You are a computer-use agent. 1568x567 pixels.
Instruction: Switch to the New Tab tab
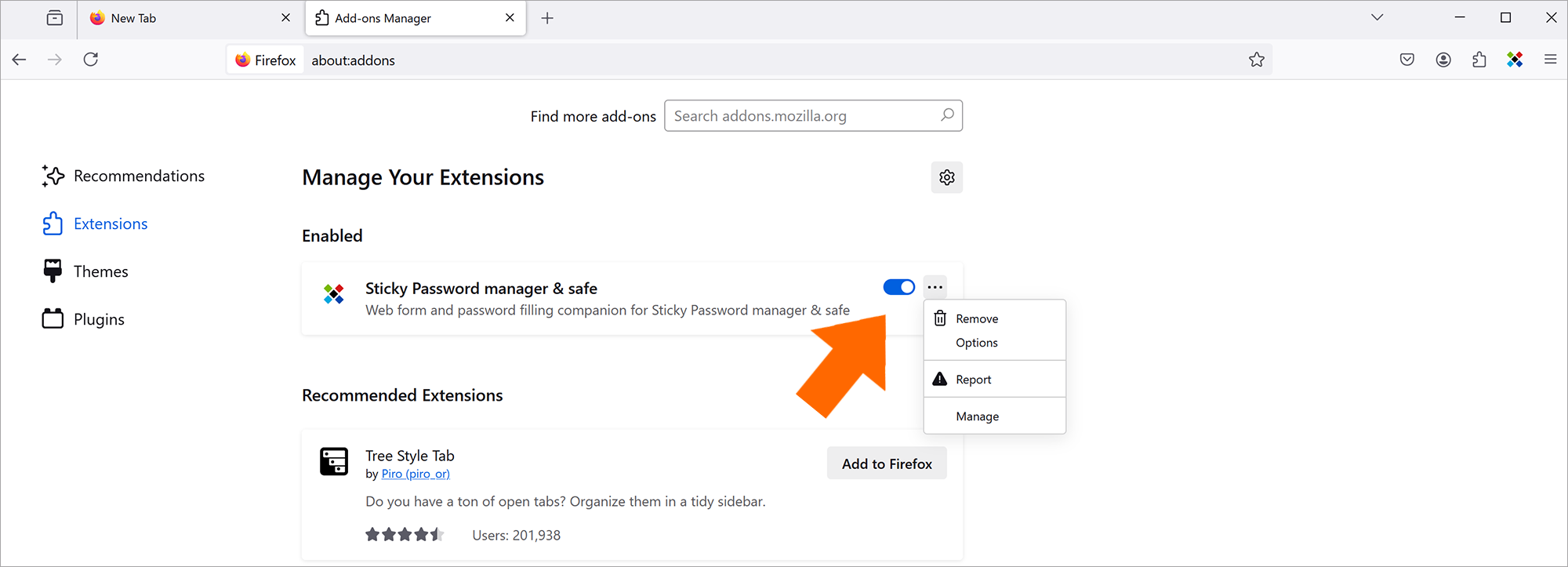tap(191, 18)
